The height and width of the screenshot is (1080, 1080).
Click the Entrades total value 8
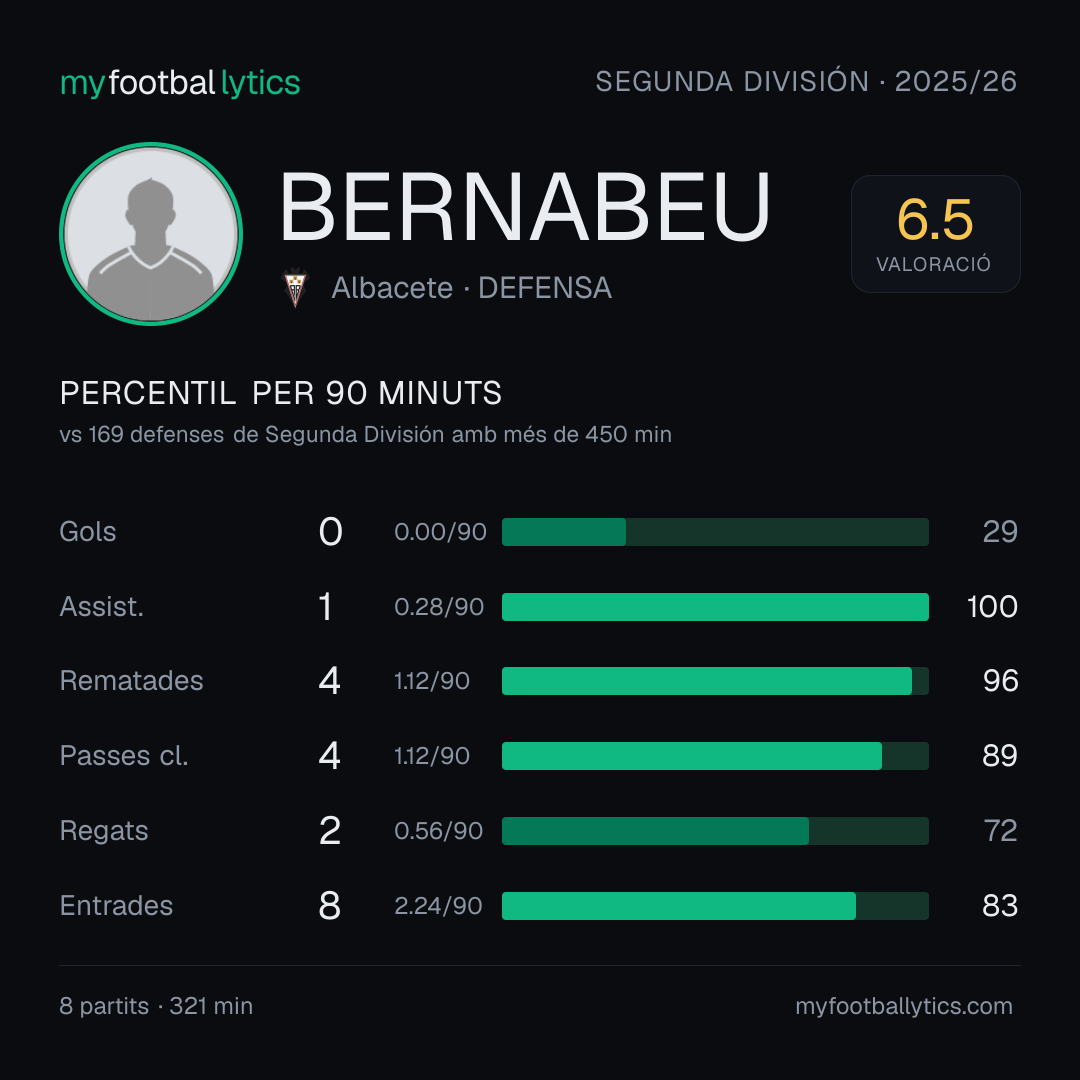(330, 906)
